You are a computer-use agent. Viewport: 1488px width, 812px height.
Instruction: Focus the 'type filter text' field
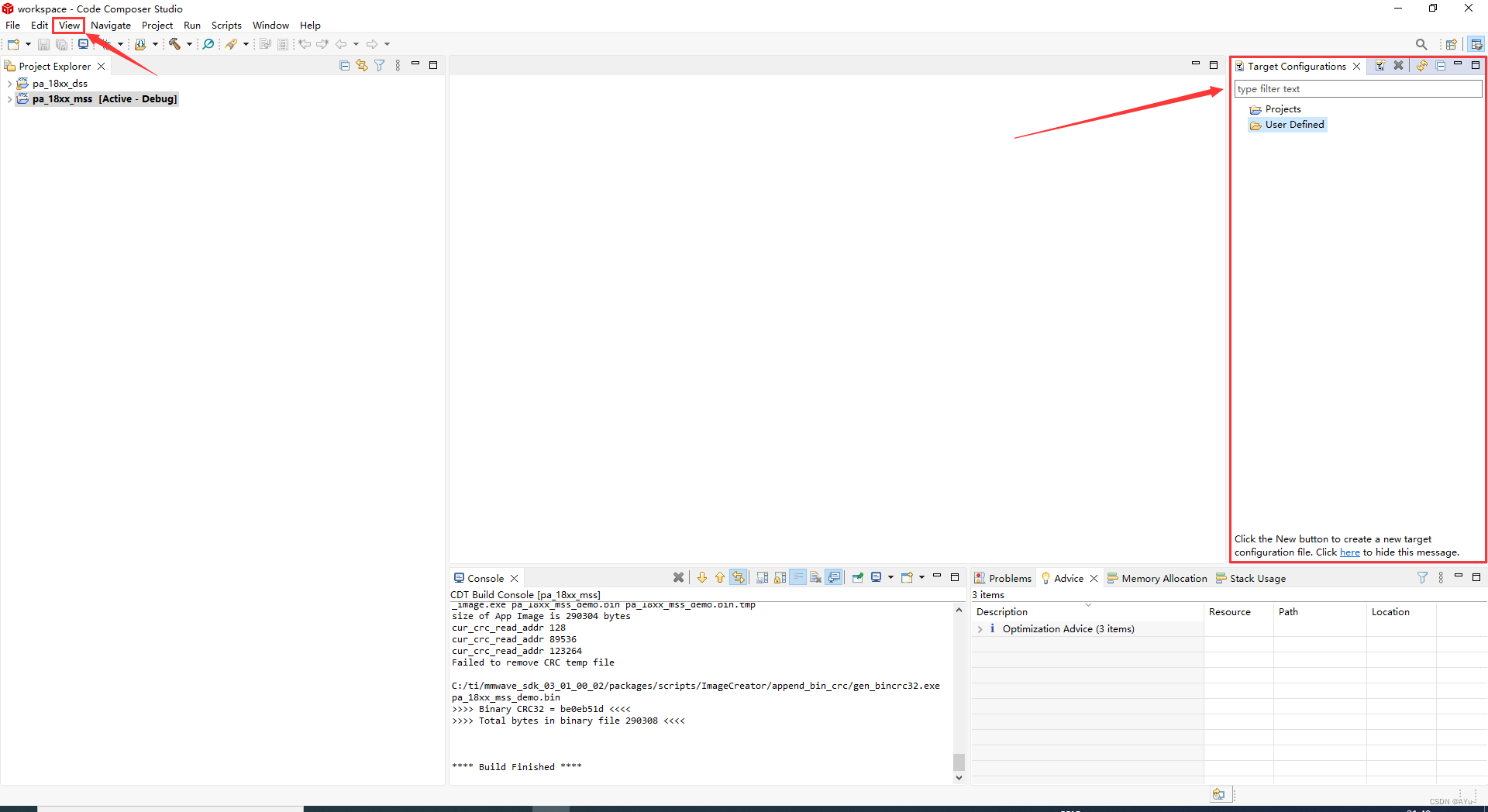click(x=1358, y=89)
